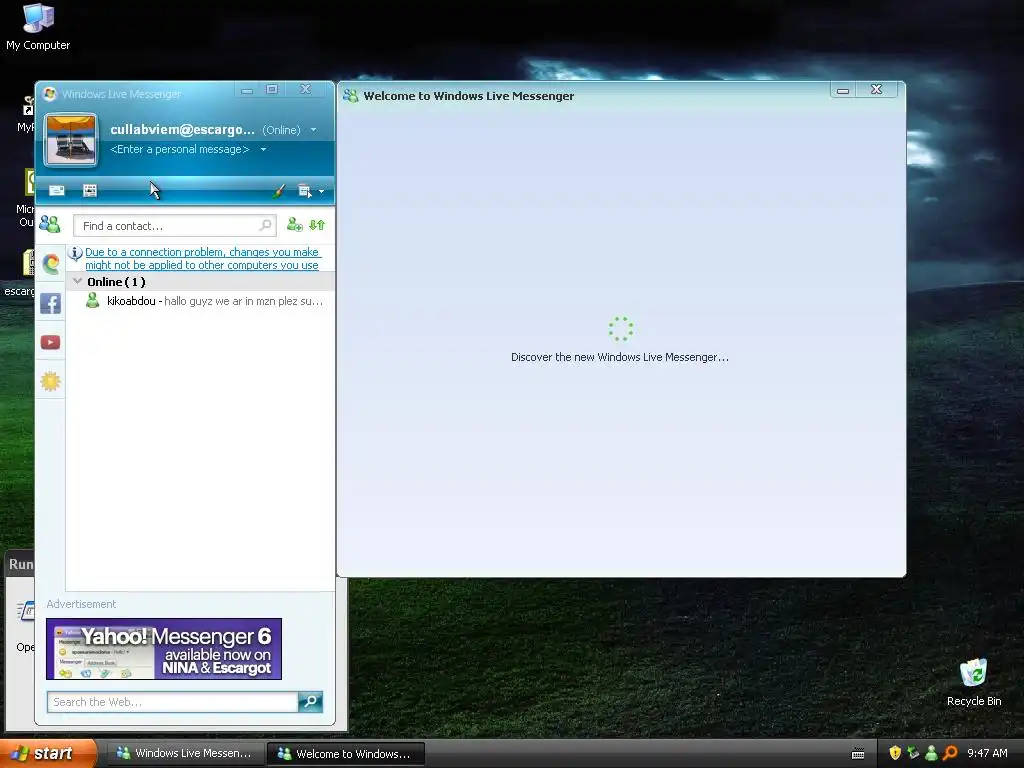This screenshot has width=1024, height=768.
Task: Expand the personal message dropdown arrow
Action: (263, 150)
